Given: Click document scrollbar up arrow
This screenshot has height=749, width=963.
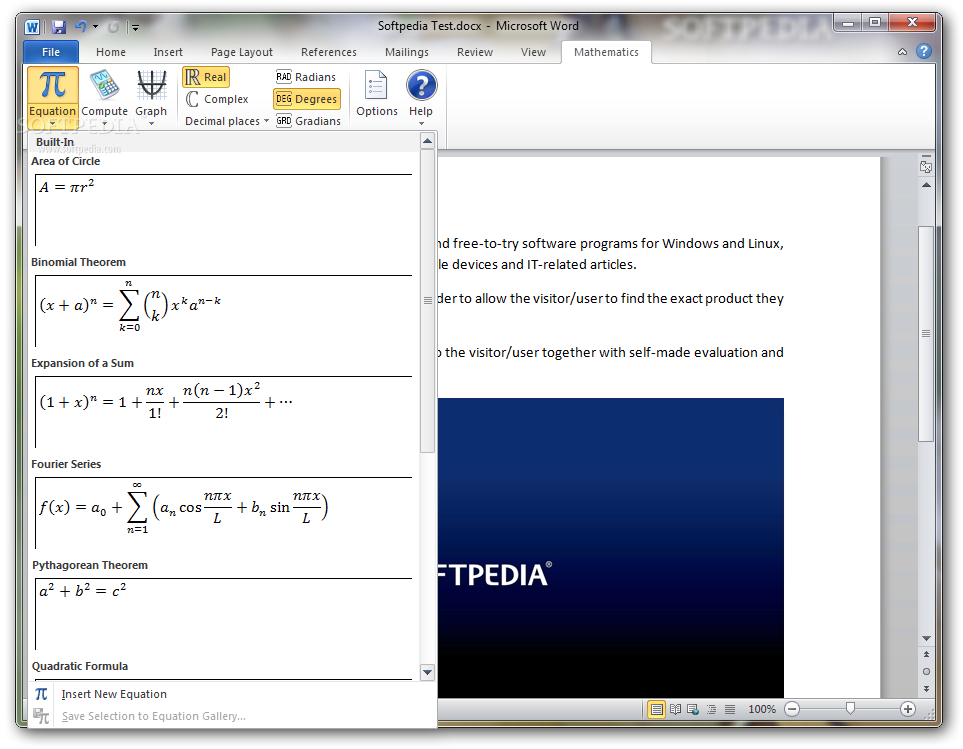Looking at the screenshot, I should (926, 185).
